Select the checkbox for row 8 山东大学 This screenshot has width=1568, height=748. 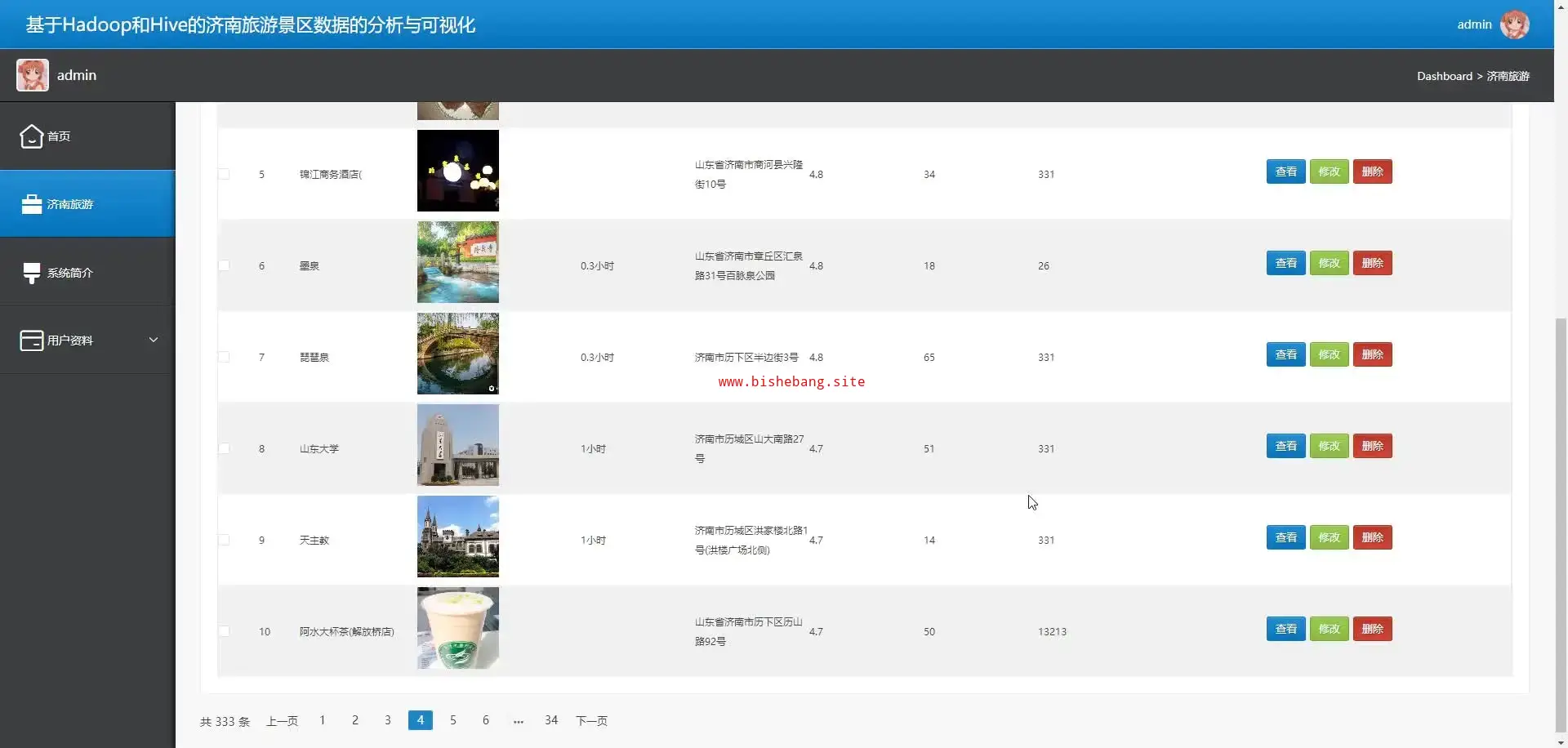coord(224,449)
